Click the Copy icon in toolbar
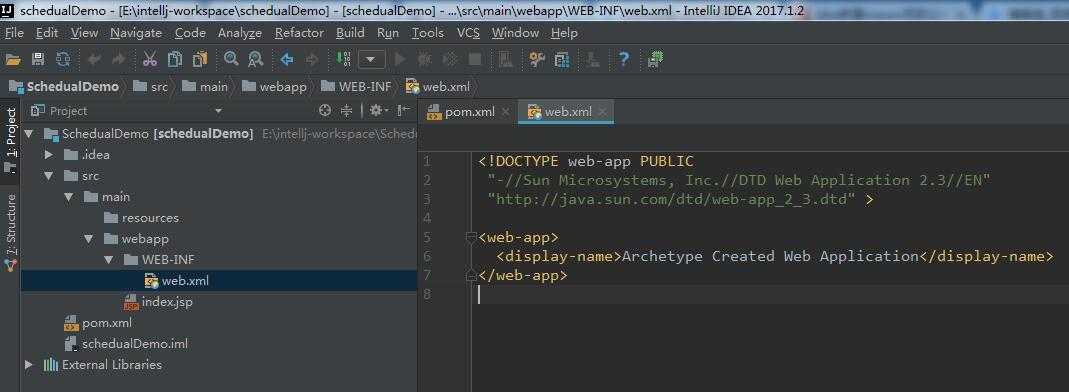1069x392 pixels. pyautogui.click(x=175, y=60)
